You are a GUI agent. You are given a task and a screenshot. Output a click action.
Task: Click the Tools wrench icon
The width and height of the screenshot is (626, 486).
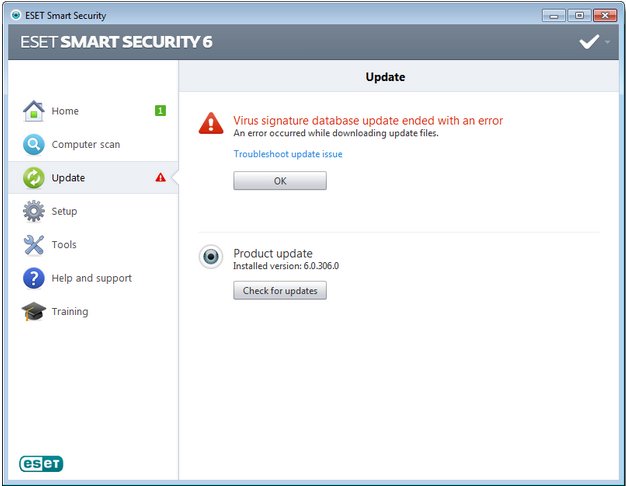point(34,244)
